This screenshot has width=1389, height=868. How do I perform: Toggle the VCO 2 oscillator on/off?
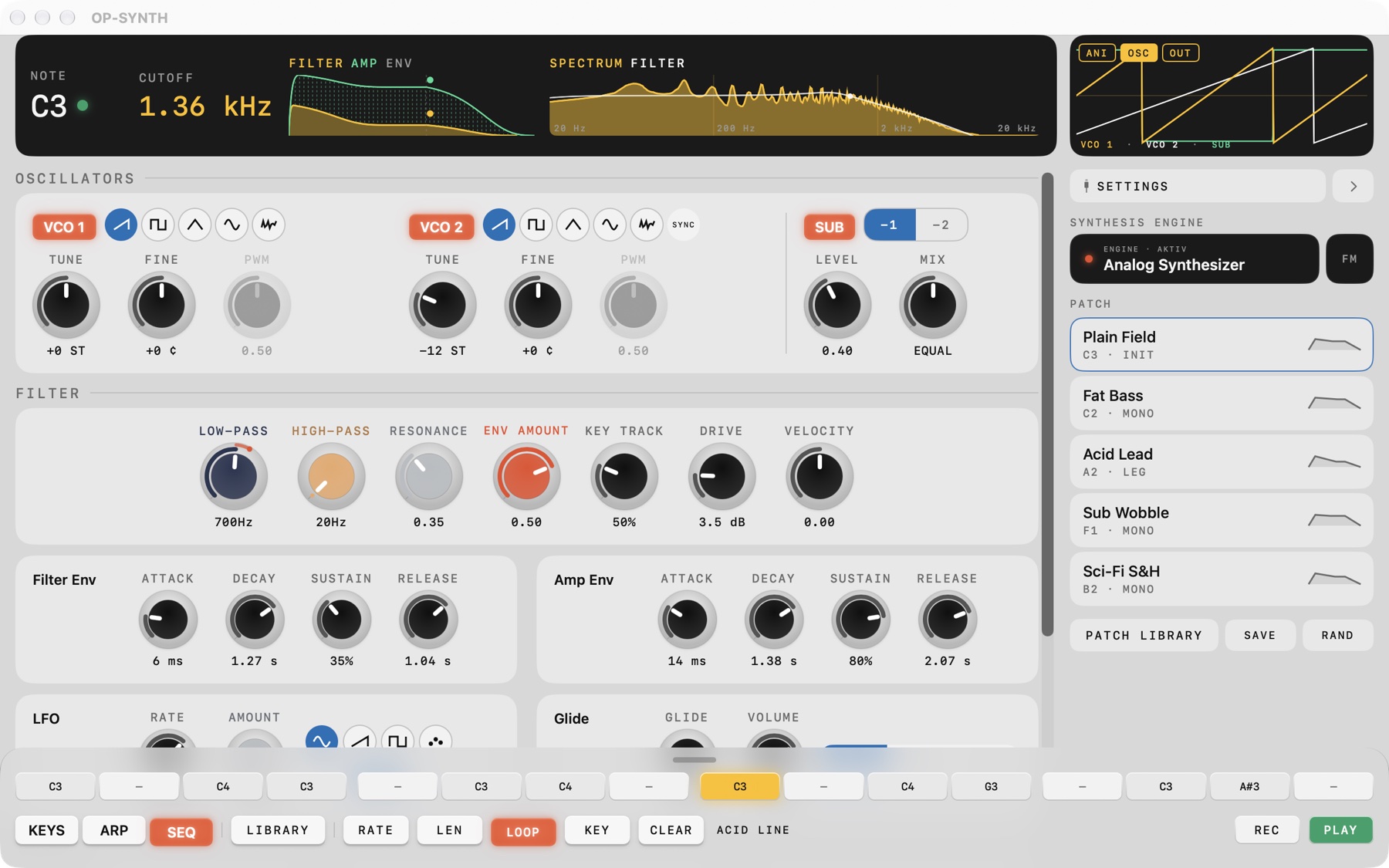click(x=441, y=227)
